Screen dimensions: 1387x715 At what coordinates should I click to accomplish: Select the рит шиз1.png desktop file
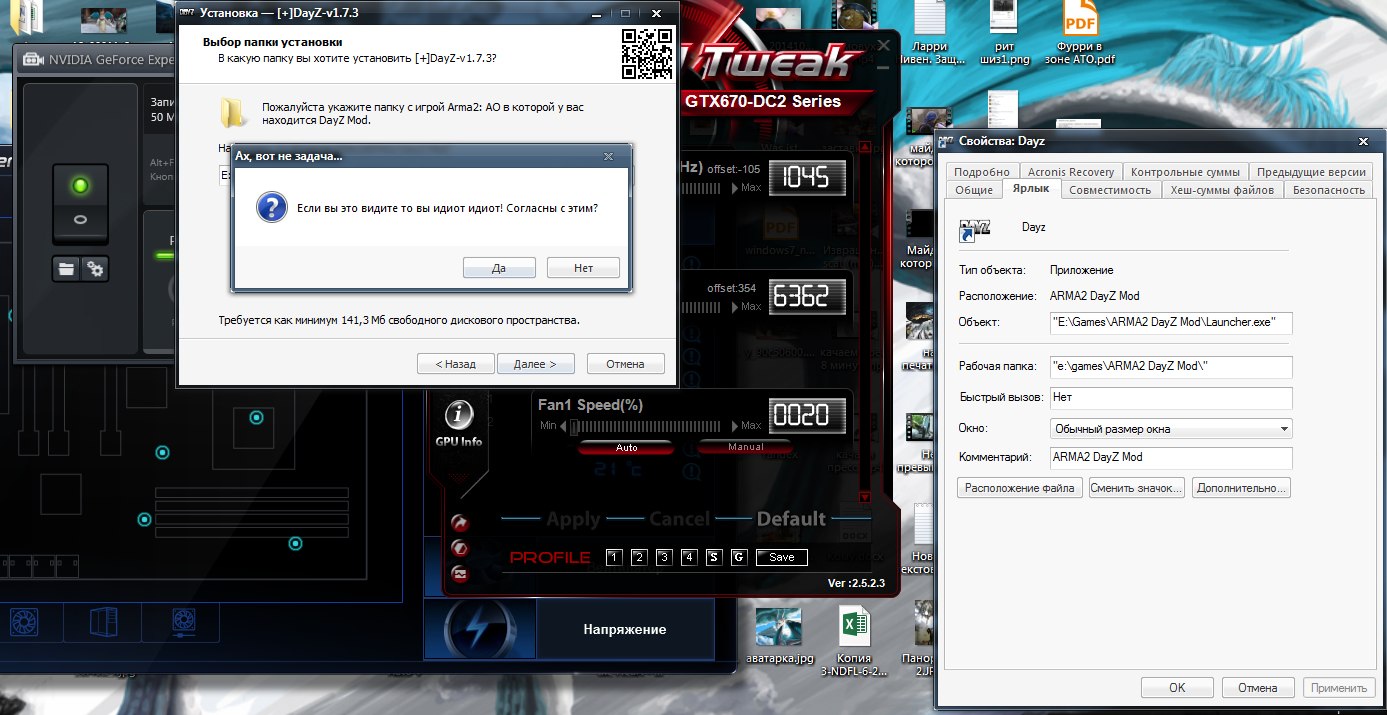(1005, 32)
